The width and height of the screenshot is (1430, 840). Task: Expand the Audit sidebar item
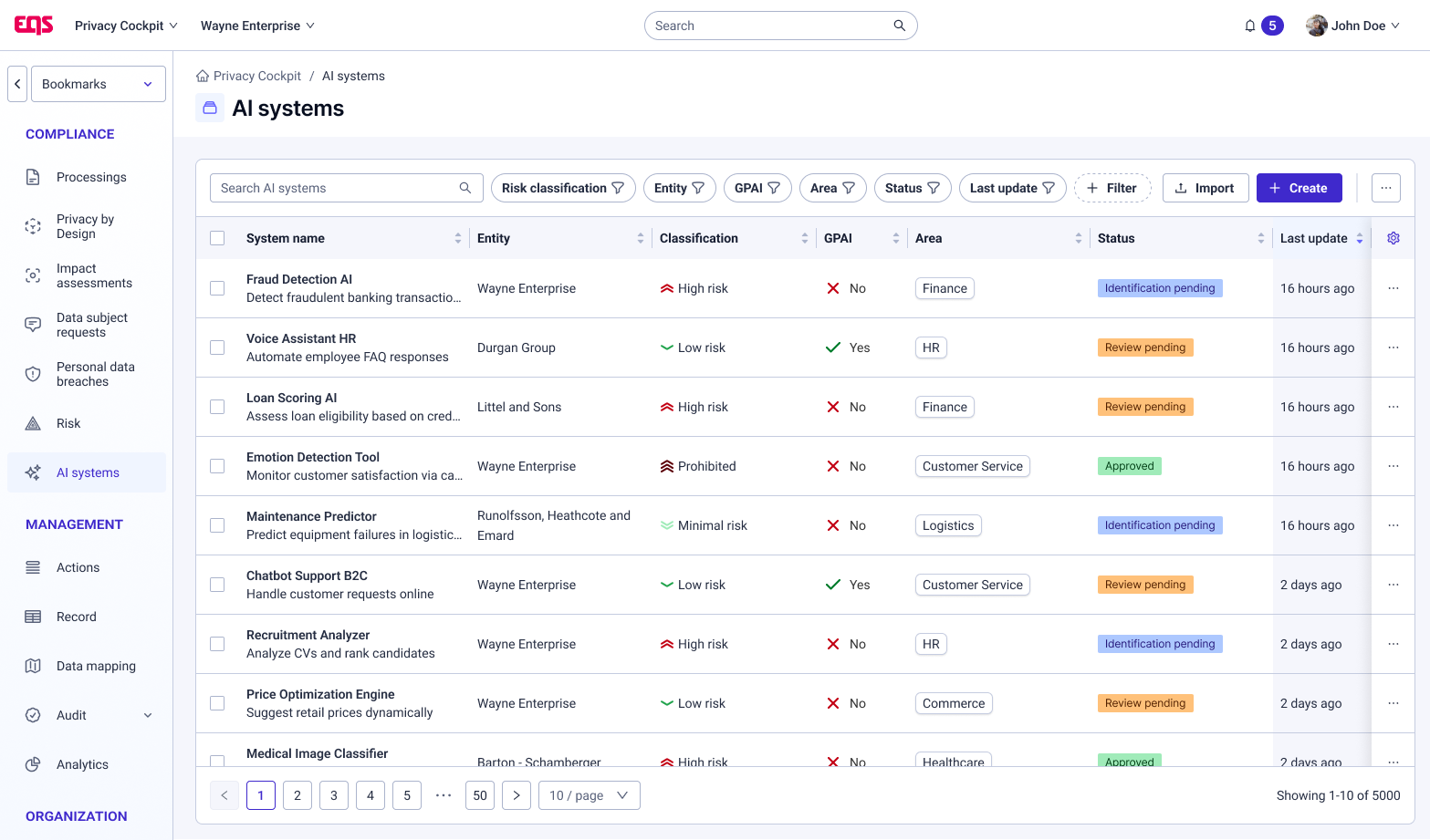click(87, 715)
